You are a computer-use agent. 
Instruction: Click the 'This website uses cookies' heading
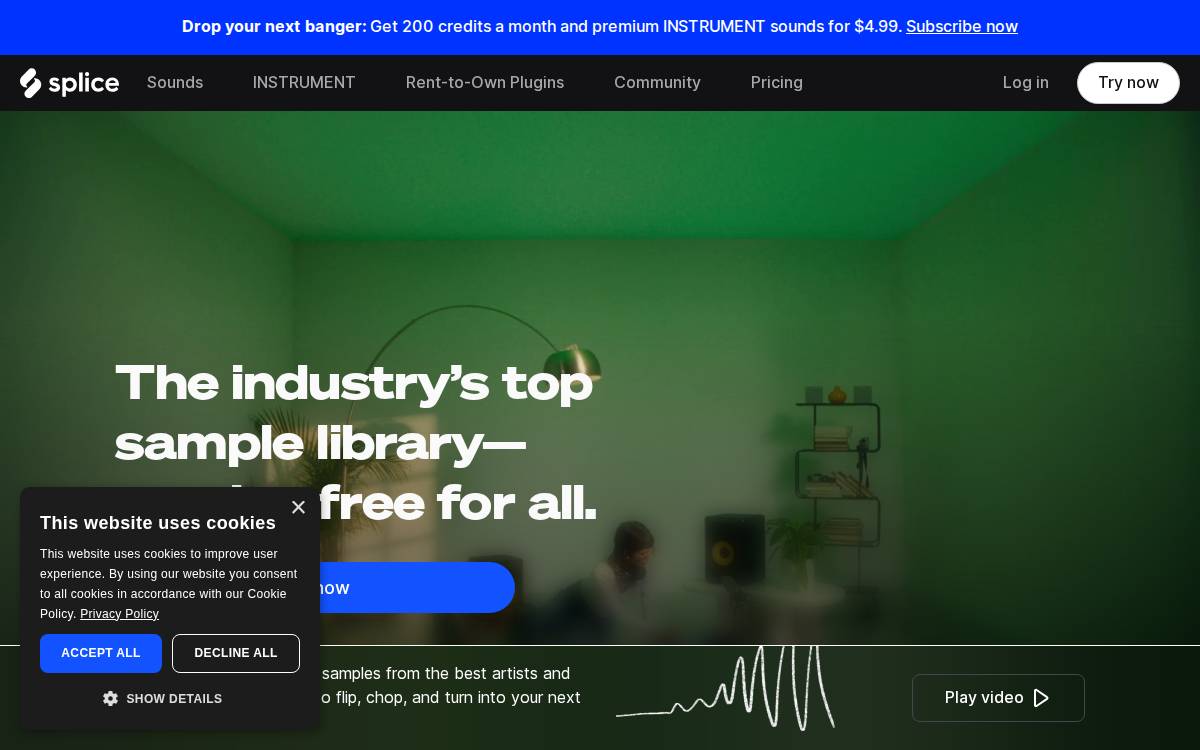pos(158,523)
